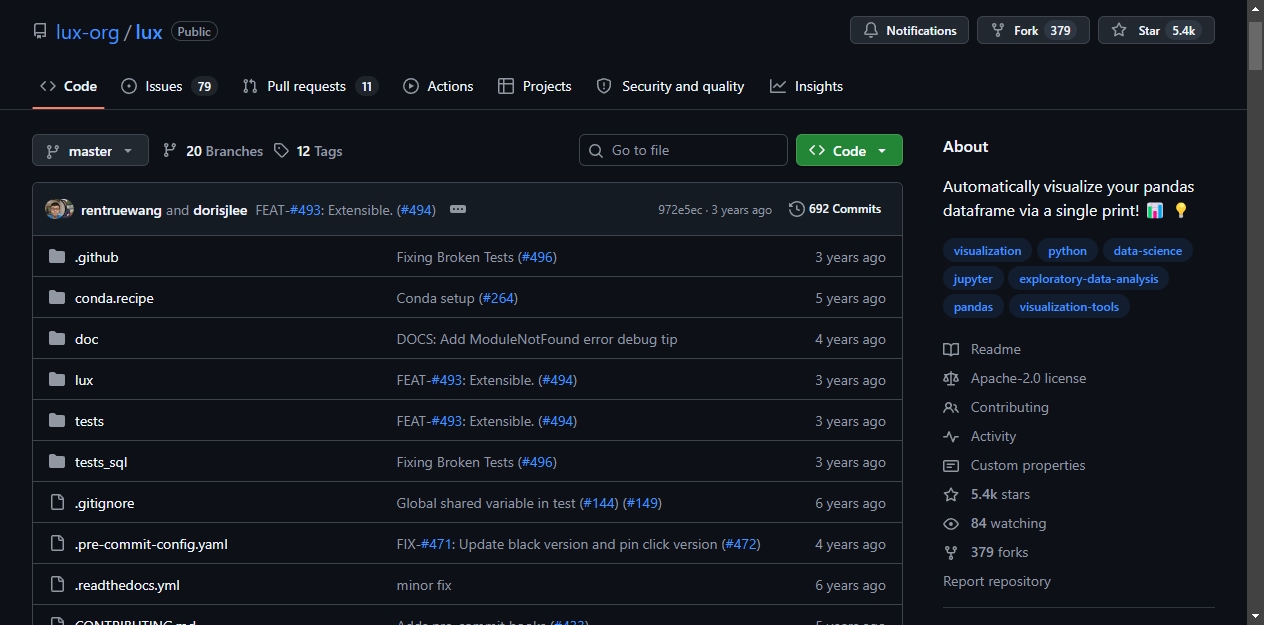Select the visualization topic tag

coord(987,251)
